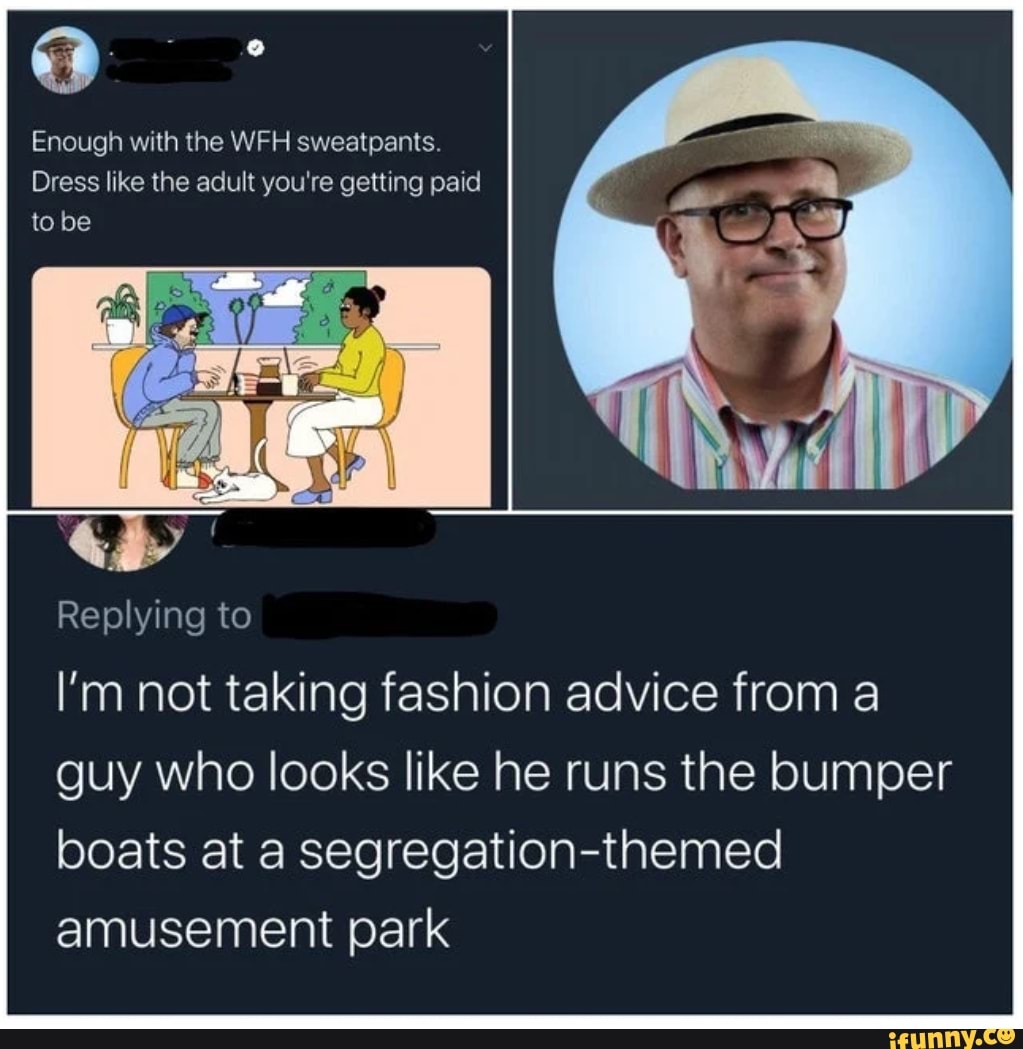Open the tweet author's small profile avatar
Screen dimensions: 1023x1049
click(66, 60)
